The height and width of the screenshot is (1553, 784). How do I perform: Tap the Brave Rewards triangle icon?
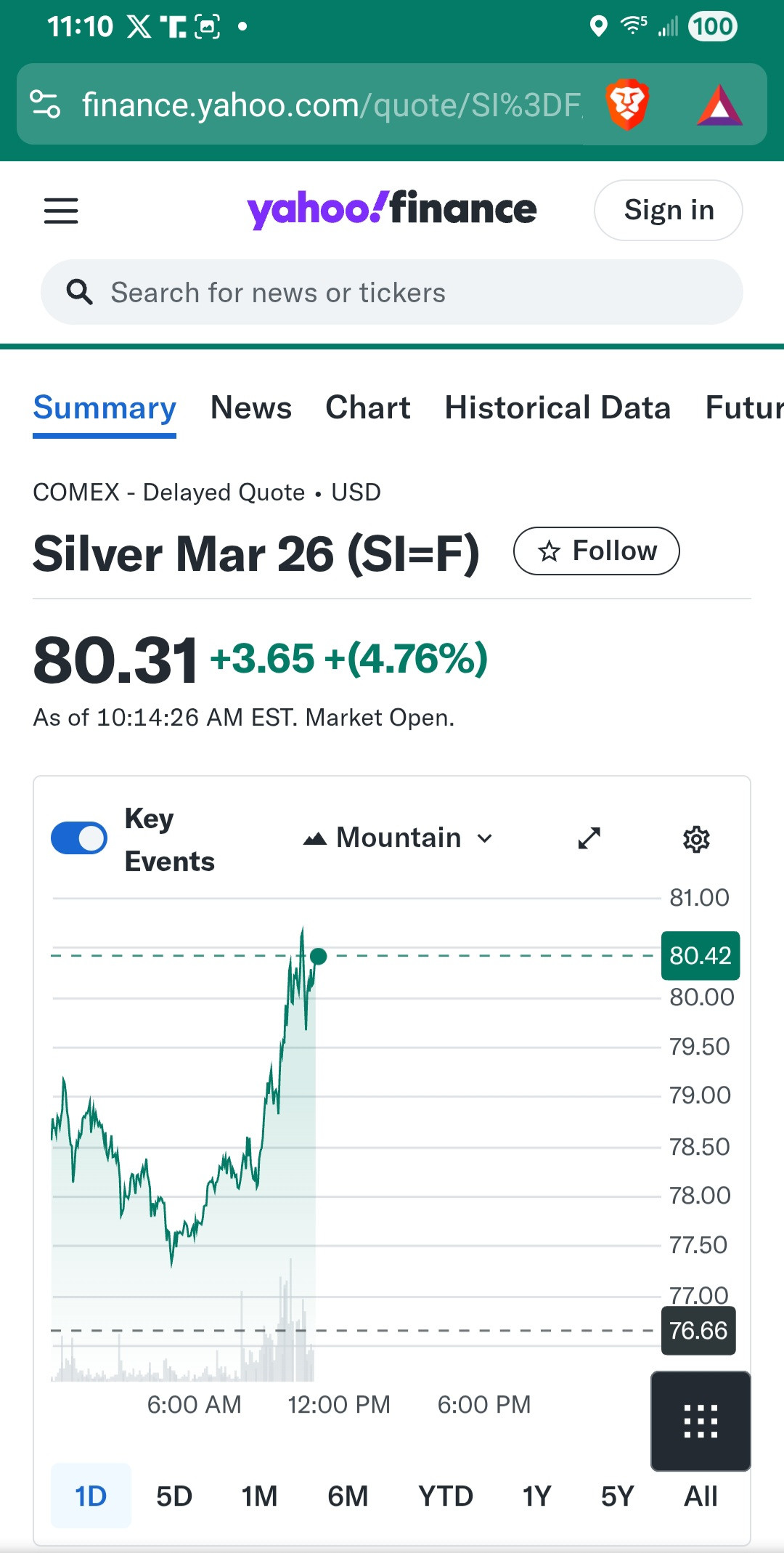pos(719,106)
